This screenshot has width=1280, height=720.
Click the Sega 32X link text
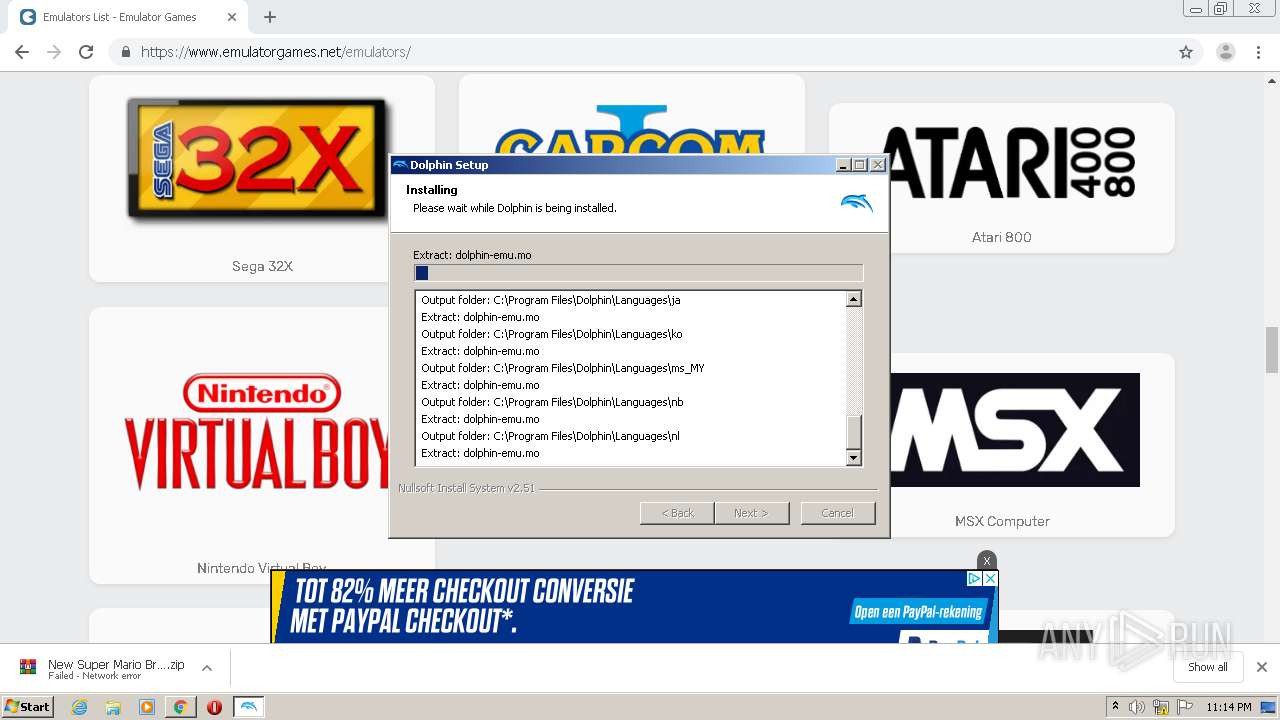pos(262,266)
